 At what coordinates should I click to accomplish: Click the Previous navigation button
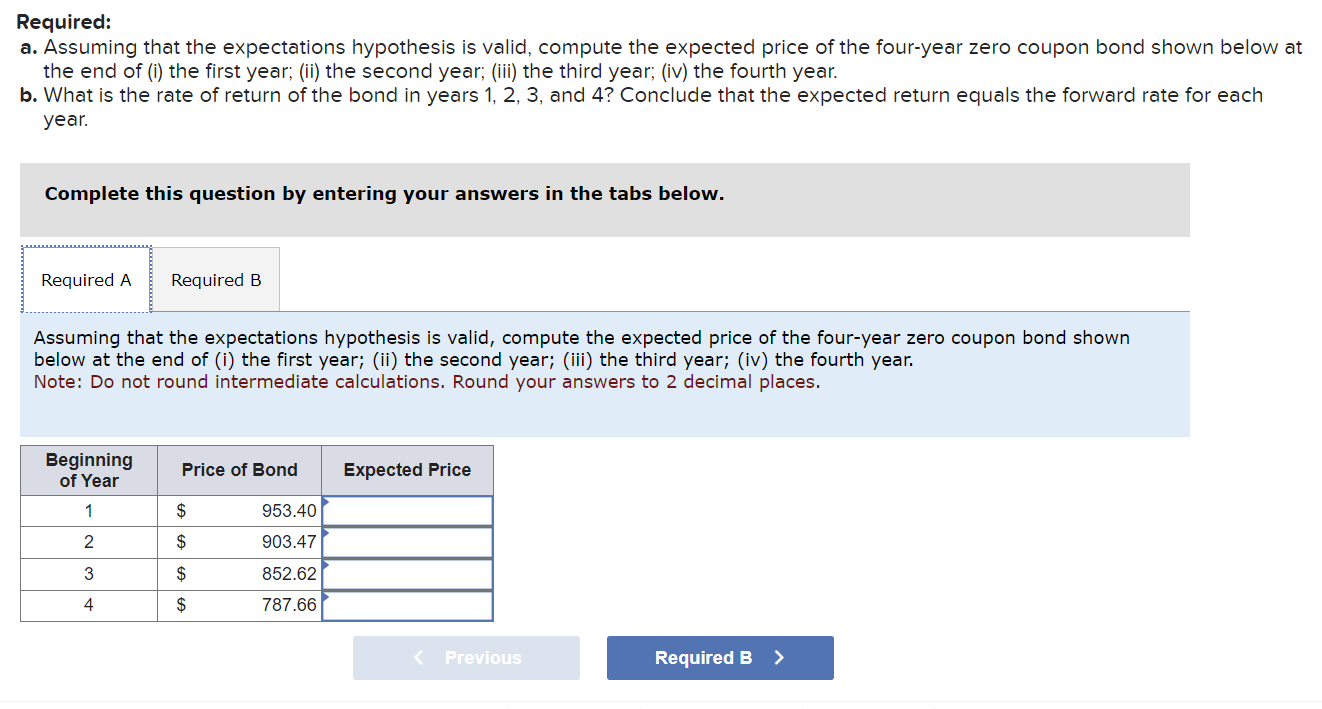tap(466, 657)
